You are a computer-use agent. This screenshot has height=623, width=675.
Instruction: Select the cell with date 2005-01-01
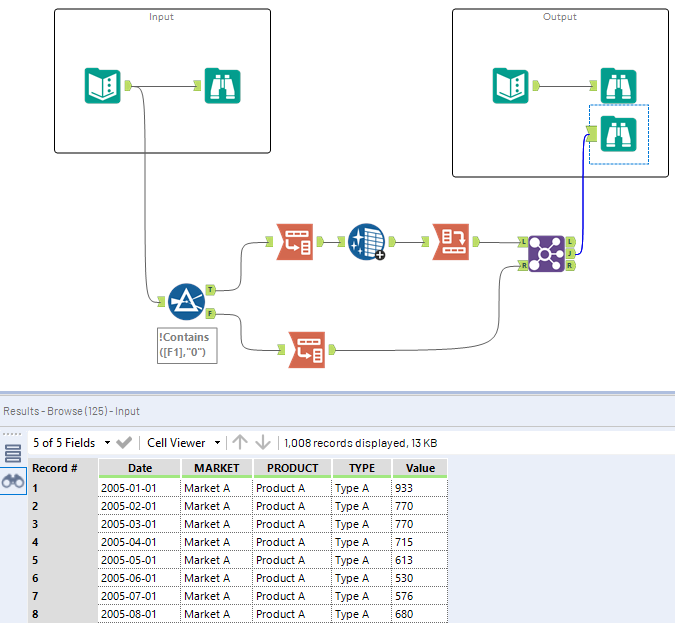coord(139,488)
